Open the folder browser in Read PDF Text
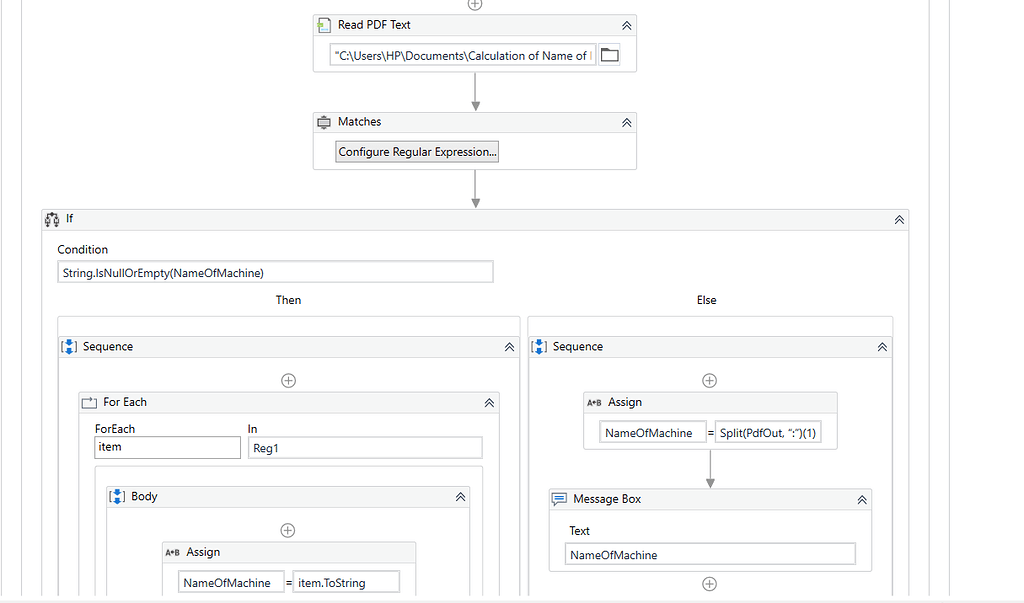The image size is (1024, 603). (610, 55)
